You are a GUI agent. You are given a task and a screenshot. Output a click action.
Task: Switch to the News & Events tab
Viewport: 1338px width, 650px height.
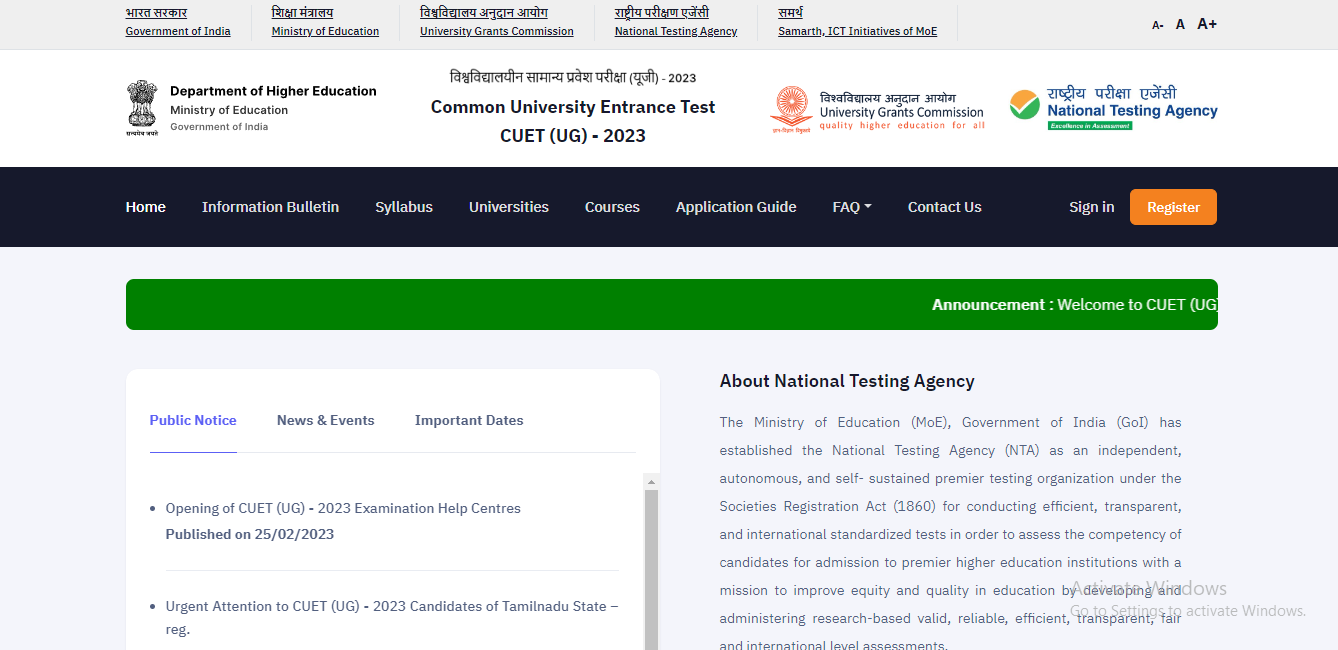pyautogui.click(x=326, y=420)
